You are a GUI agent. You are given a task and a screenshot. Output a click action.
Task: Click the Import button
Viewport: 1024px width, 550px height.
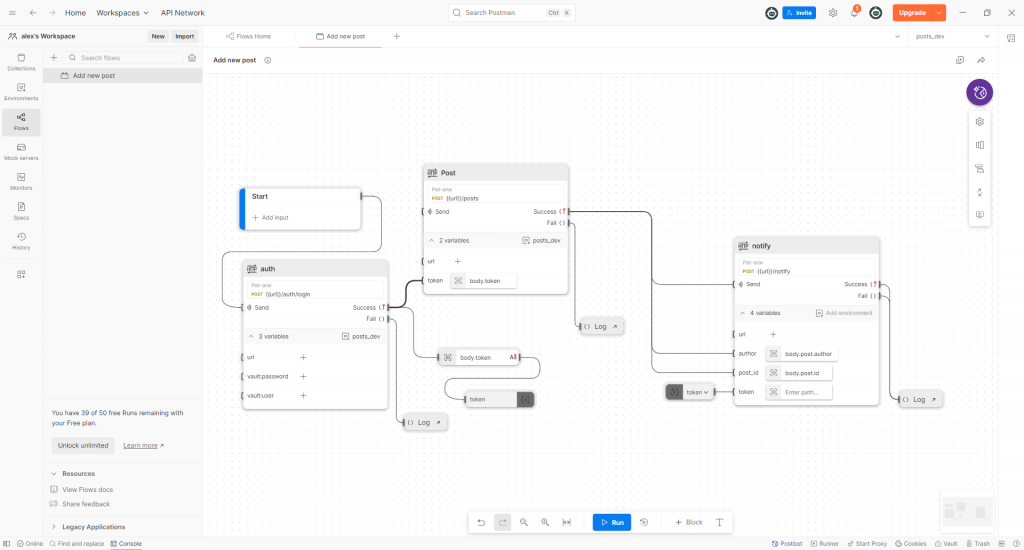(x=185, y=37)
